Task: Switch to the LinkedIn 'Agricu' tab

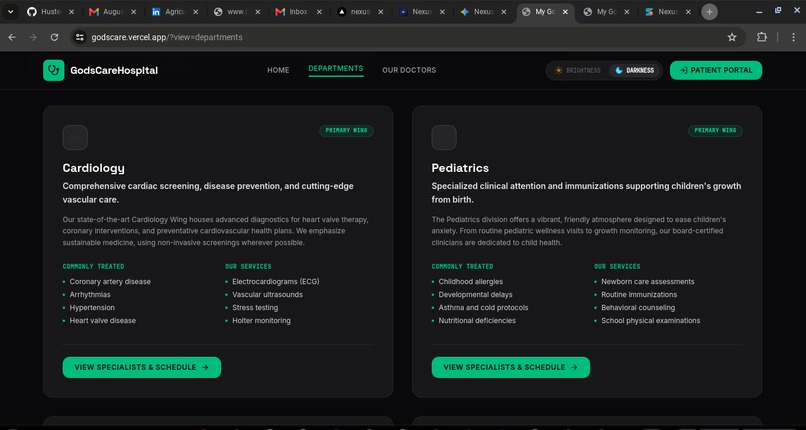Action: [x=174, y=12]
